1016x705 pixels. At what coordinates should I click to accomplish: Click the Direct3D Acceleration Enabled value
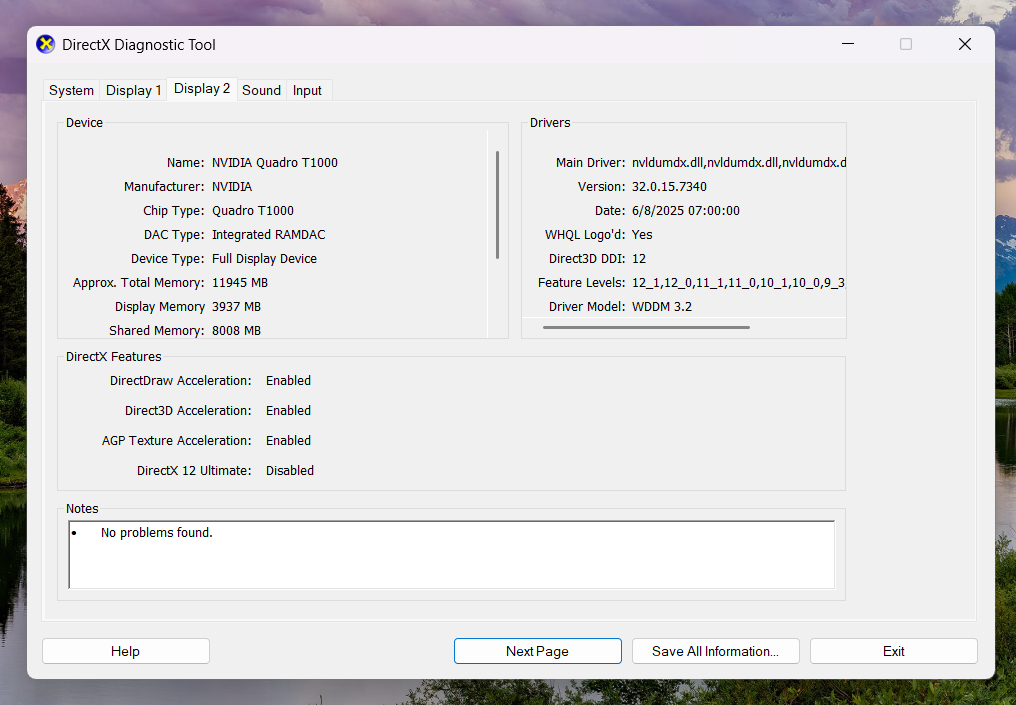click(288, 410)
